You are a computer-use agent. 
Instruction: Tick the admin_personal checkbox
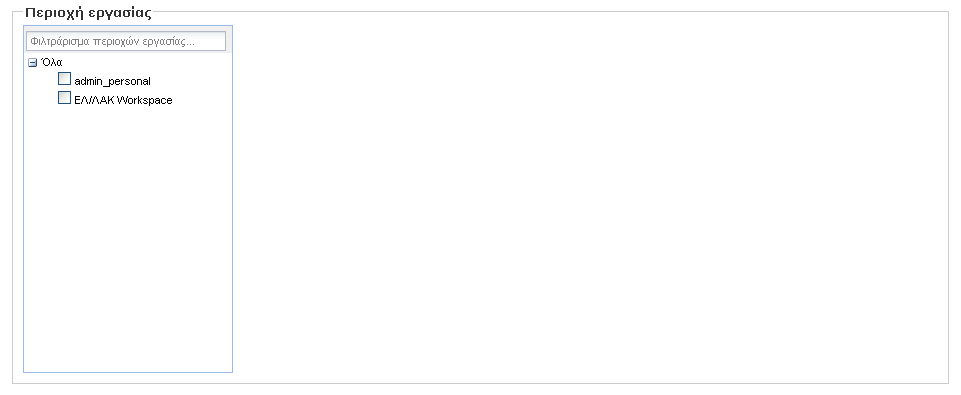[64, 79]
